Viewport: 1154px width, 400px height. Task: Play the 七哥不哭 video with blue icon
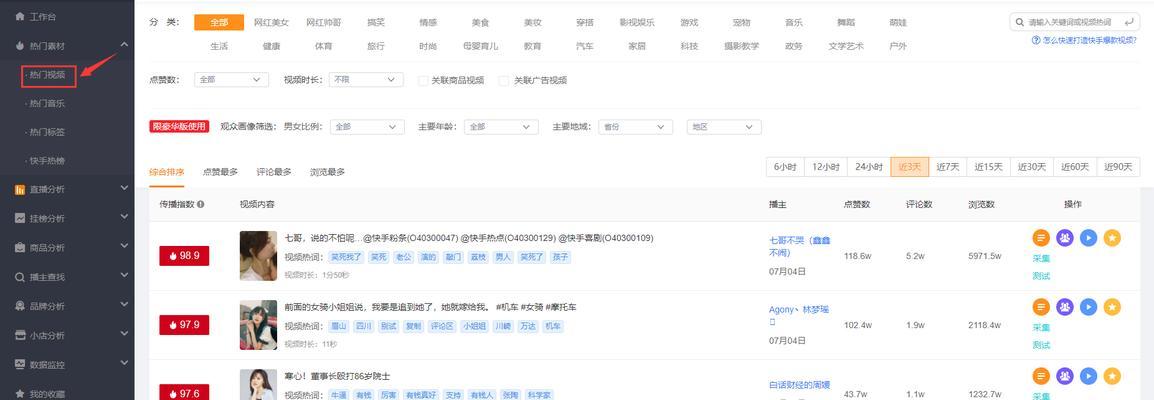pyautogui.click(x=1088, y=238)
